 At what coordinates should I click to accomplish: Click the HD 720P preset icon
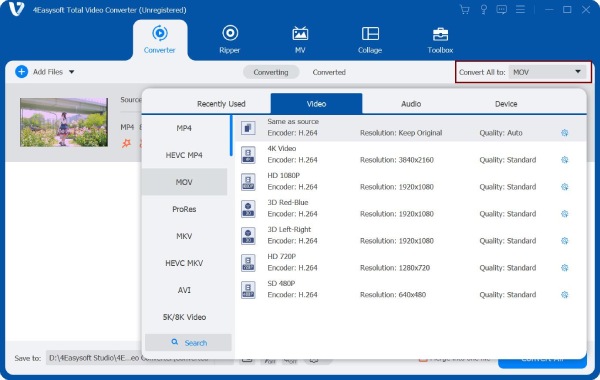point(248,263)
